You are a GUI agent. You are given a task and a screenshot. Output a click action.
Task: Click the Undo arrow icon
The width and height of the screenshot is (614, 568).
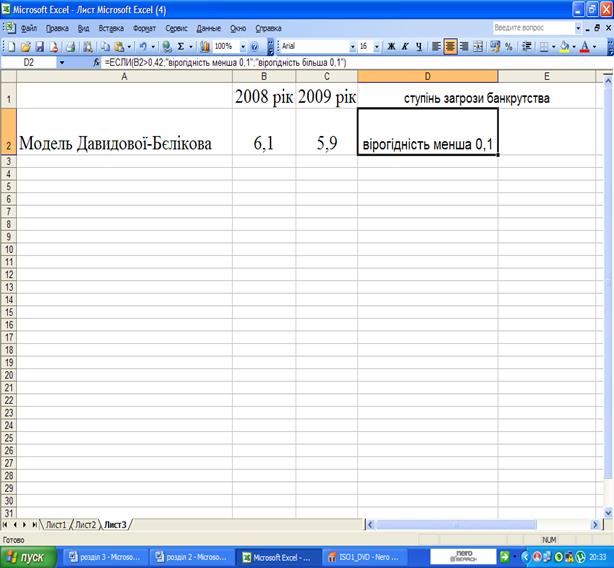(145, 46)
